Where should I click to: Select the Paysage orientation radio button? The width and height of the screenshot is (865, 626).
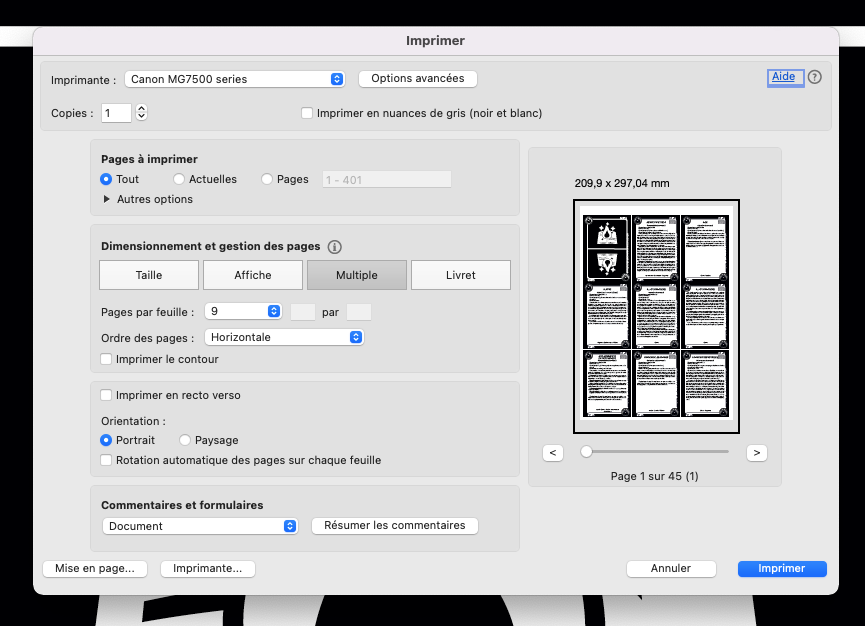click(x=185, y=440)
